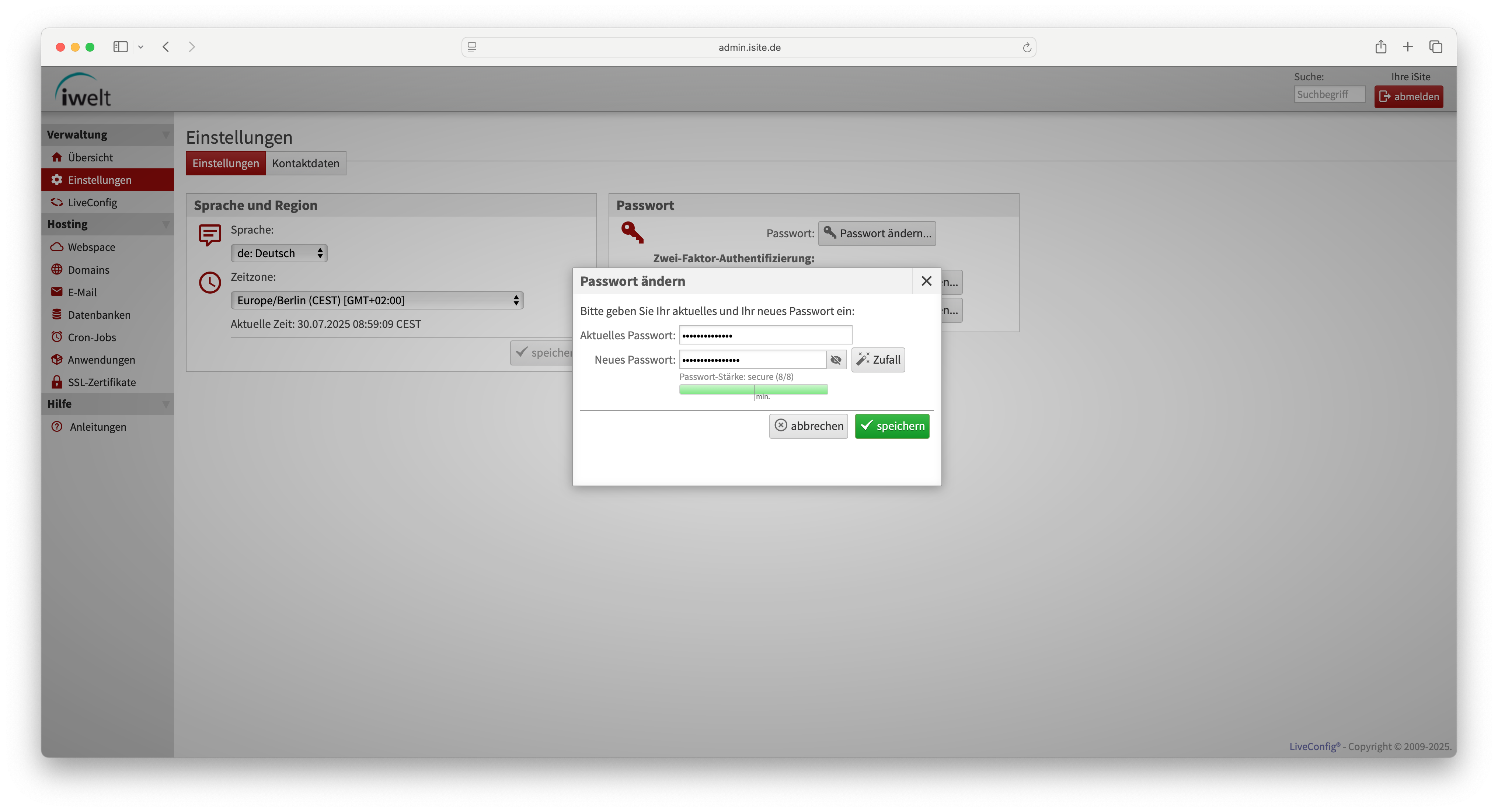Focus the Neues Passwort field
The height and width of the screenshot is (812, 1498).
(x=752, y=359)
